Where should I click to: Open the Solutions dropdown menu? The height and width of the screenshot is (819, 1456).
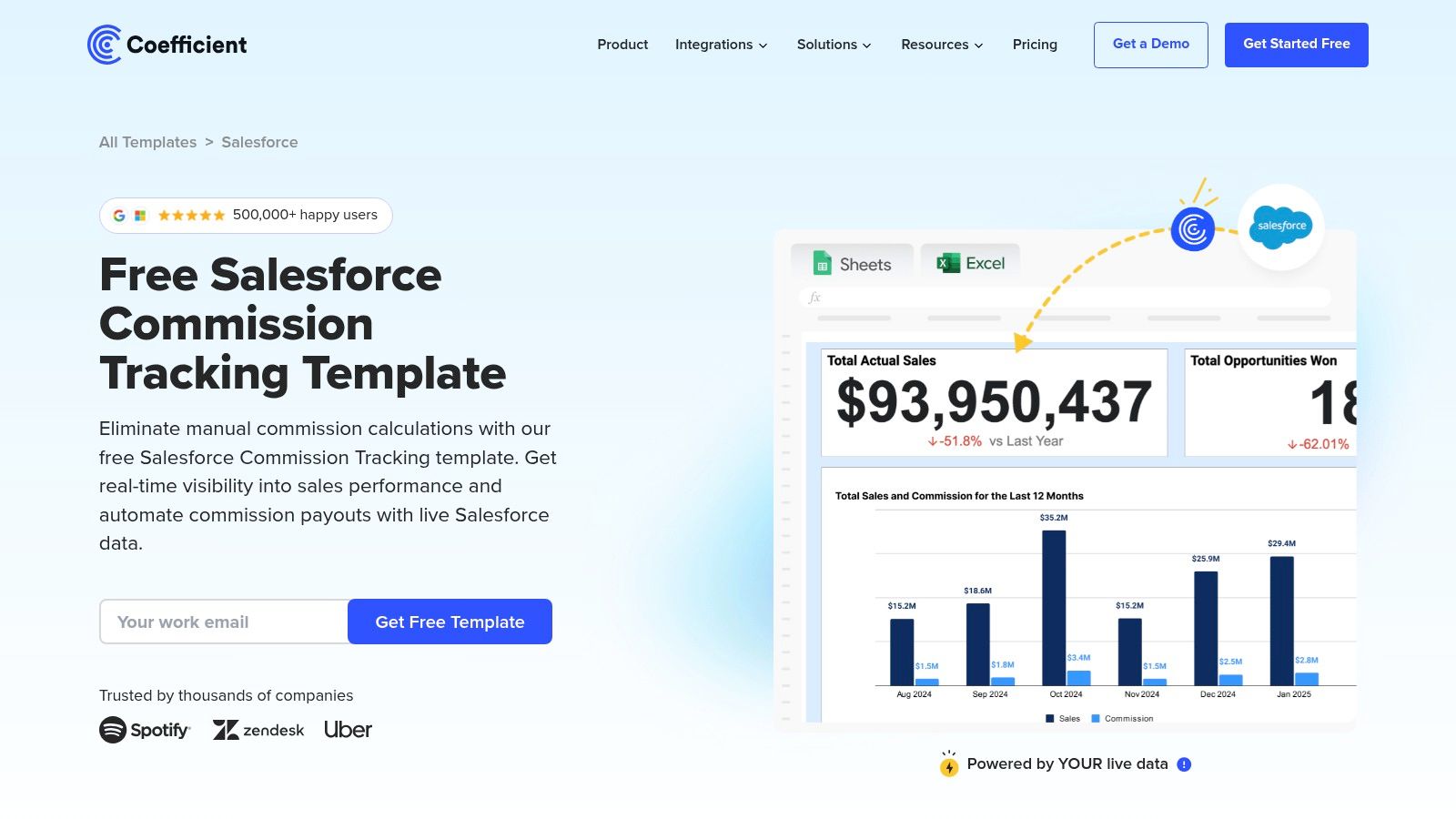(834, 45)
